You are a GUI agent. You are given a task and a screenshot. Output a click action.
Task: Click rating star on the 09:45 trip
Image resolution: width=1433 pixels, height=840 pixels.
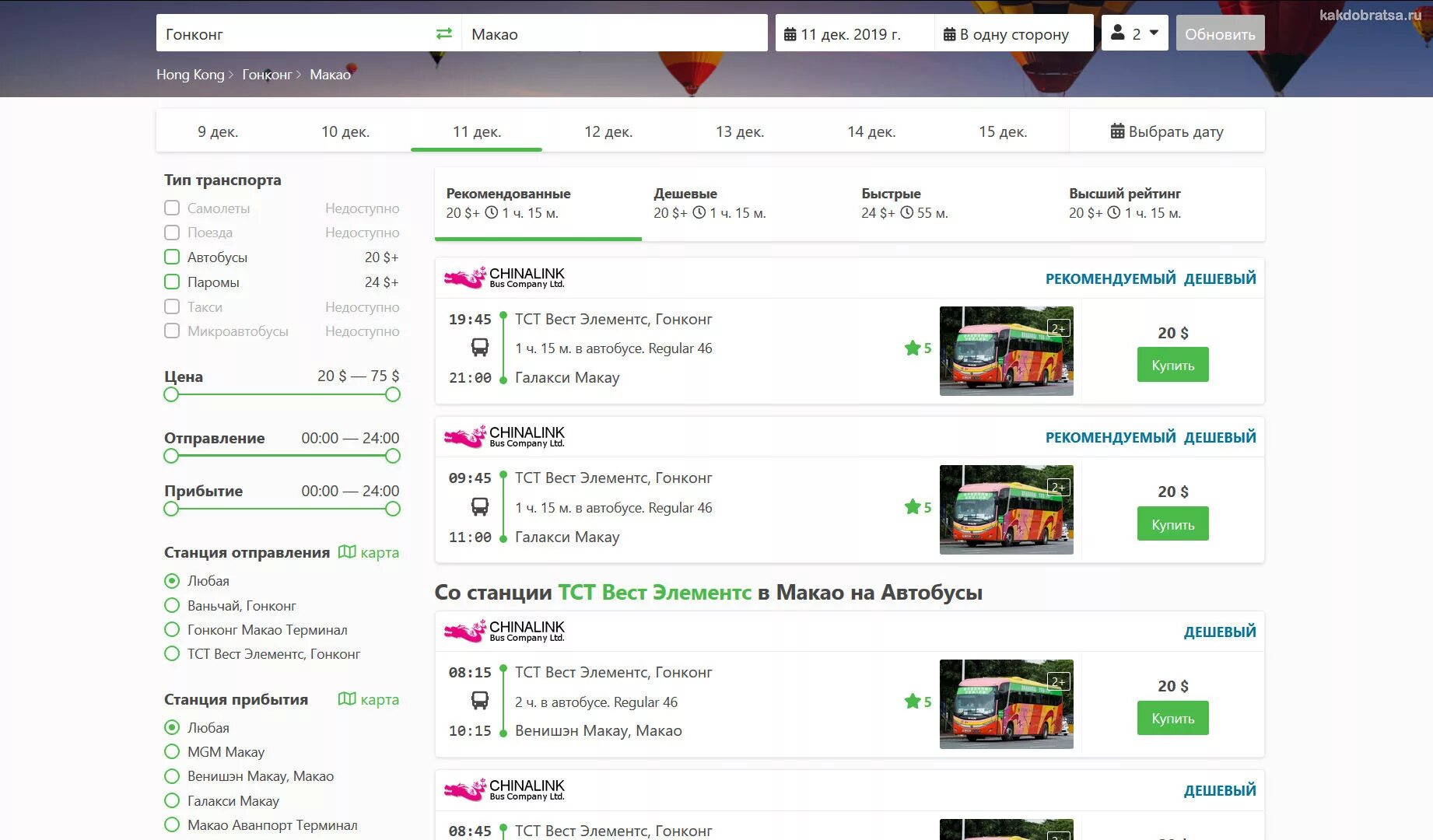click(x=913, y=507)
